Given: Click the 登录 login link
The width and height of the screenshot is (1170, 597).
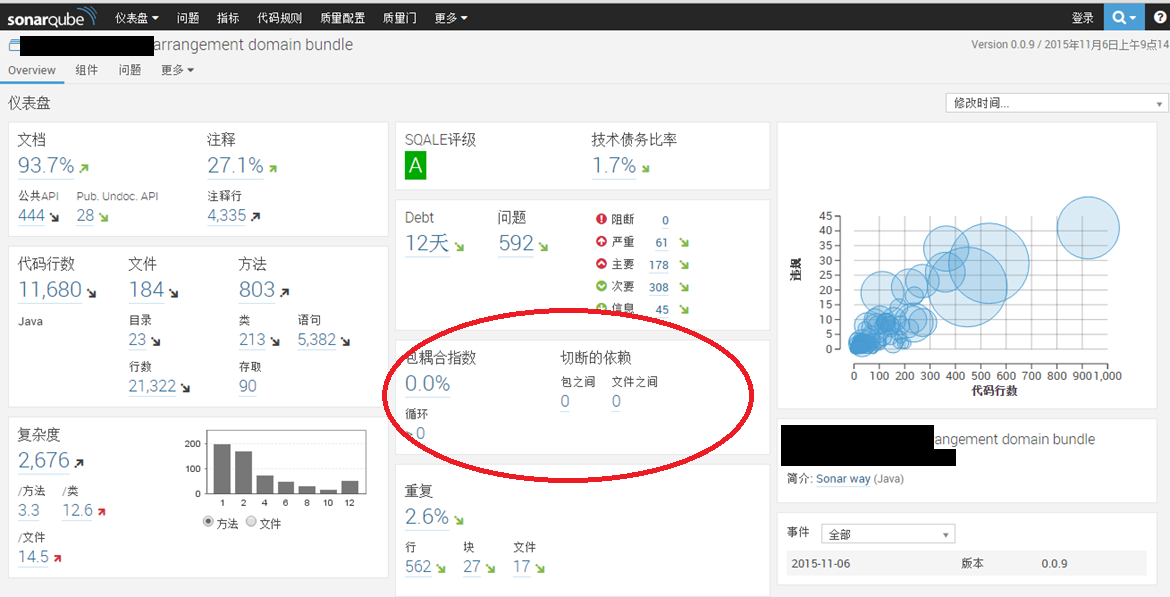Looking at the screenshot, I should point(1082,18).
